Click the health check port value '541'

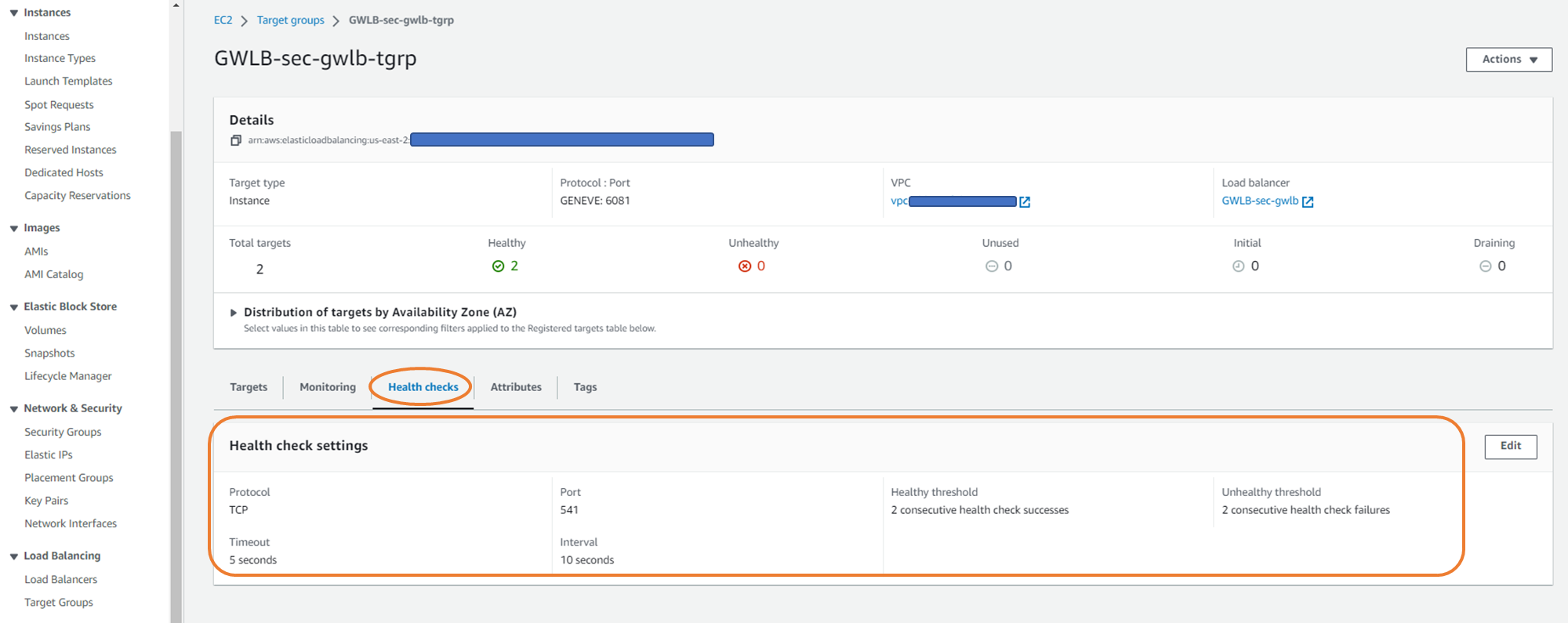569,510
